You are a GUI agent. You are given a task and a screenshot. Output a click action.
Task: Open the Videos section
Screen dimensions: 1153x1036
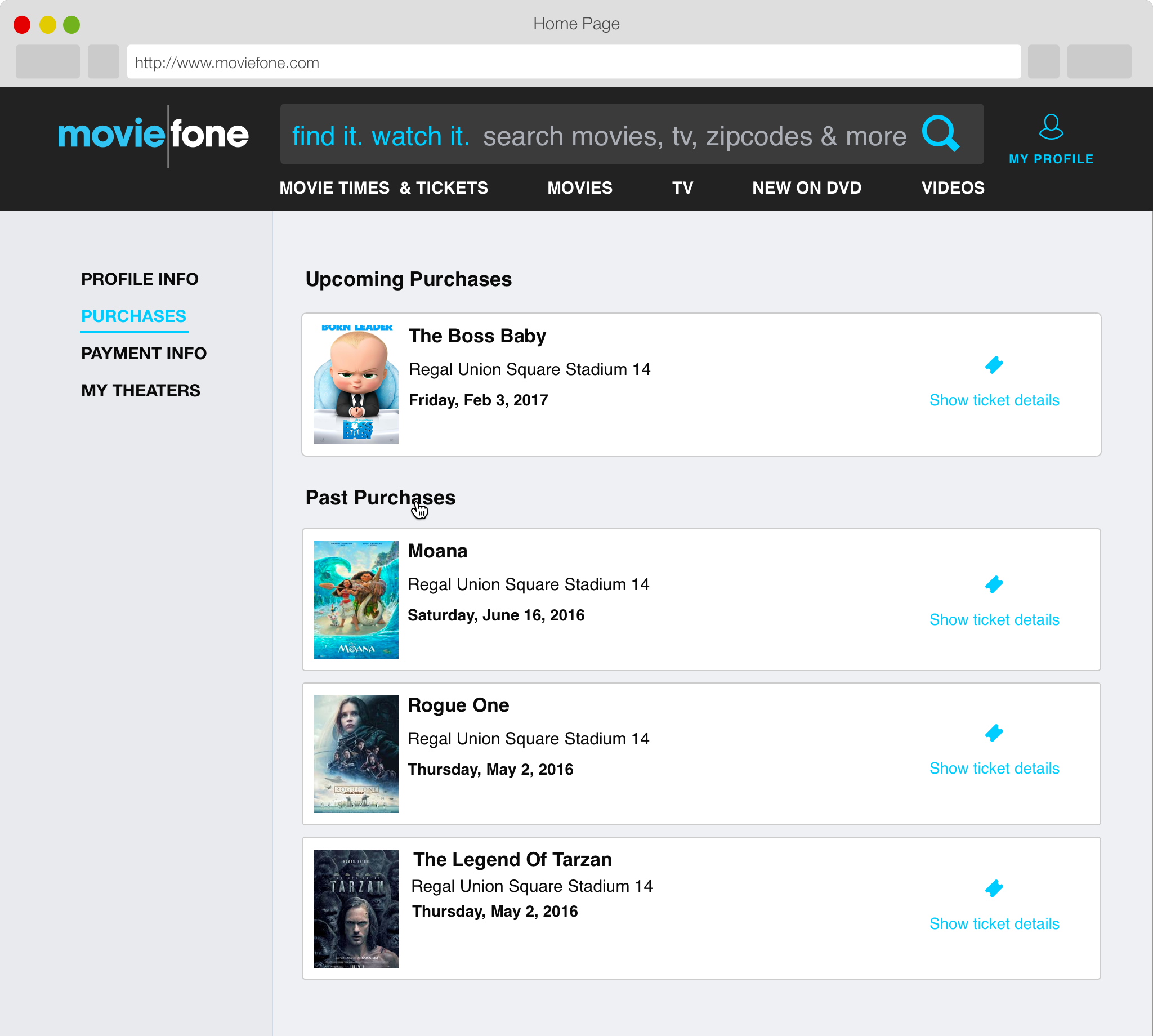pos(952,188)
